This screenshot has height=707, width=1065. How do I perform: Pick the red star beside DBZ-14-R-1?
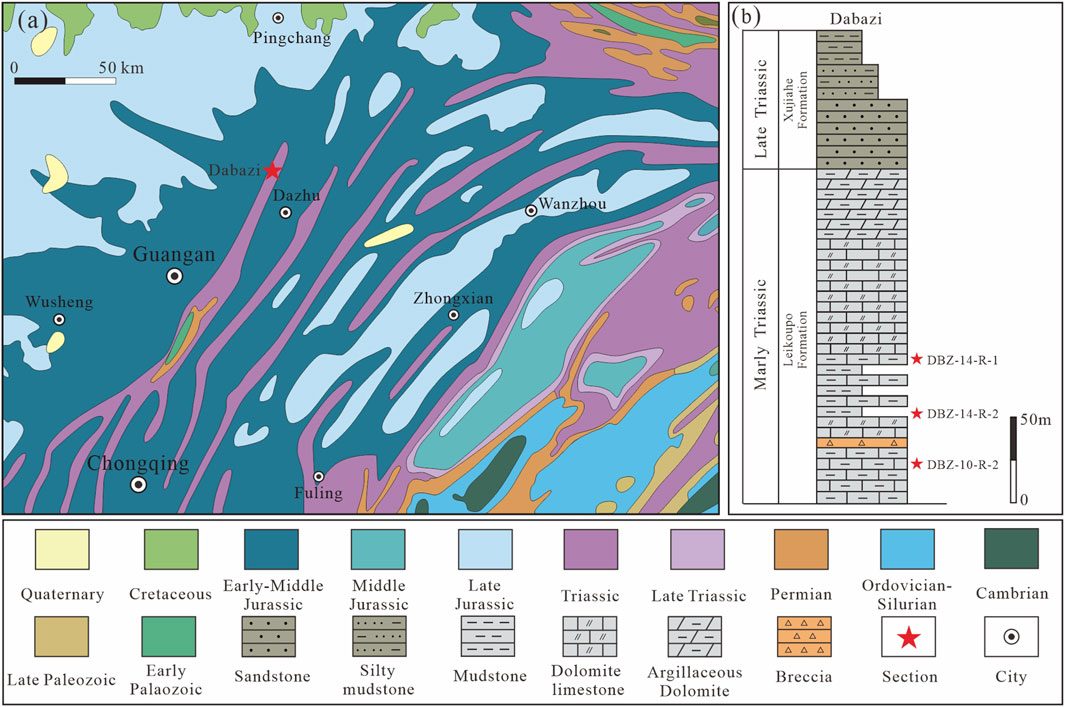(917, 359)
